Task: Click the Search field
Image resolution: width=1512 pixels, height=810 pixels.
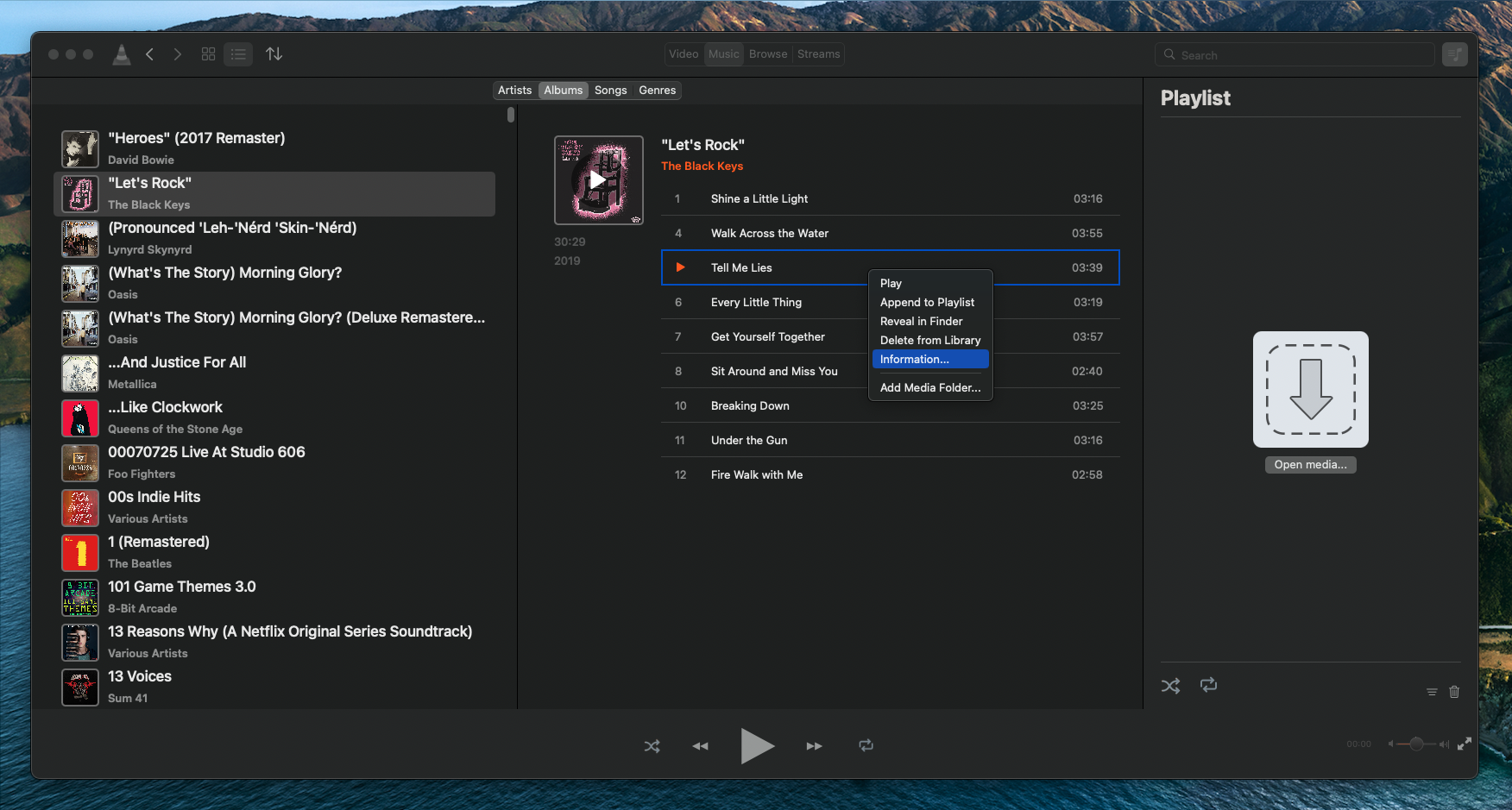Action: (1295, 54)
